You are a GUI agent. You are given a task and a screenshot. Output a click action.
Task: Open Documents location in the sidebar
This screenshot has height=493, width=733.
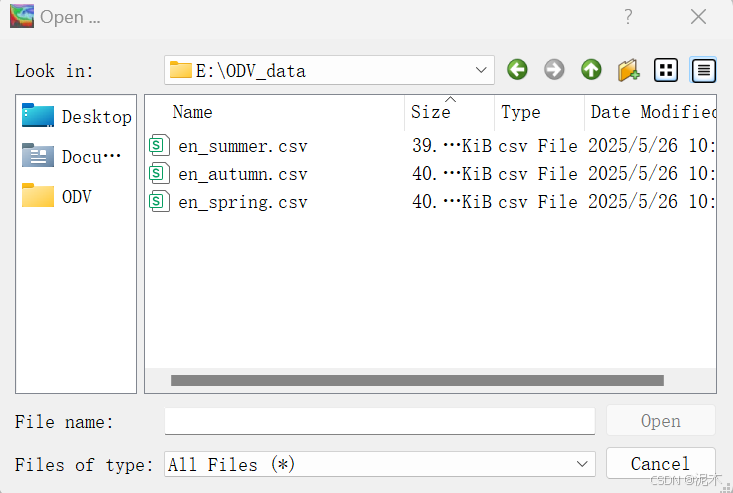[x=71, y=156]
